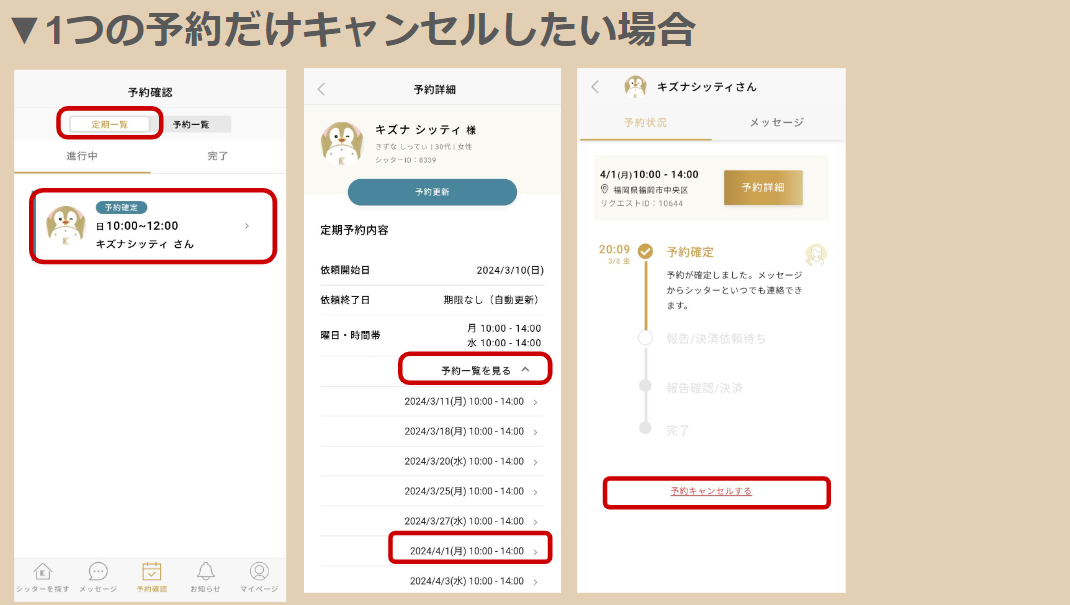Tap 依頼開始日 value 2024/3/10(日)
This screenshot has width=1070, height=605.
click(510, 270)
